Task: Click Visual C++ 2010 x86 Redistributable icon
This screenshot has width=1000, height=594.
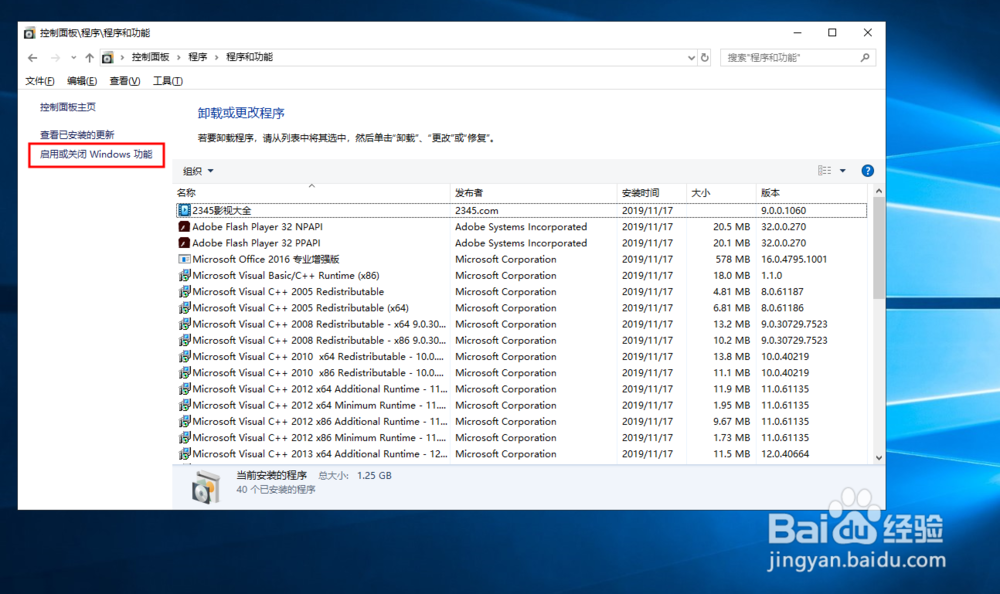Action: [x=184, y=373]
